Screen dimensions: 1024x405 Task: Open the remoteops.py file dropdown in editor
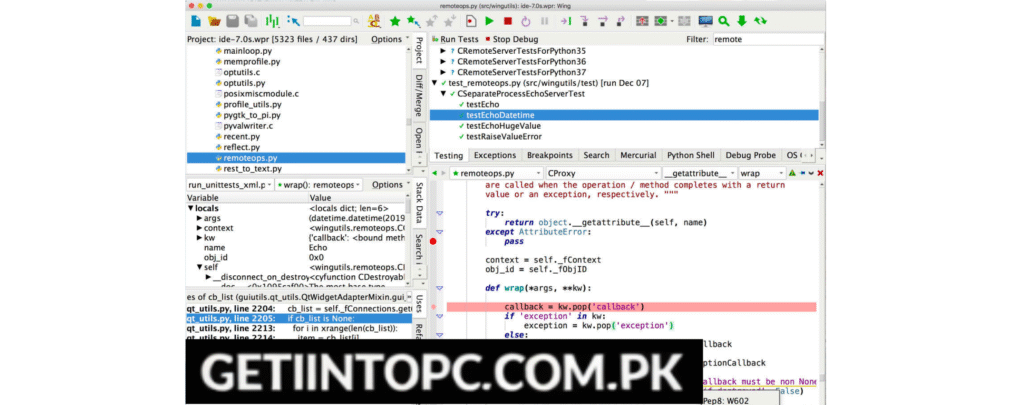tap(496, 173)
